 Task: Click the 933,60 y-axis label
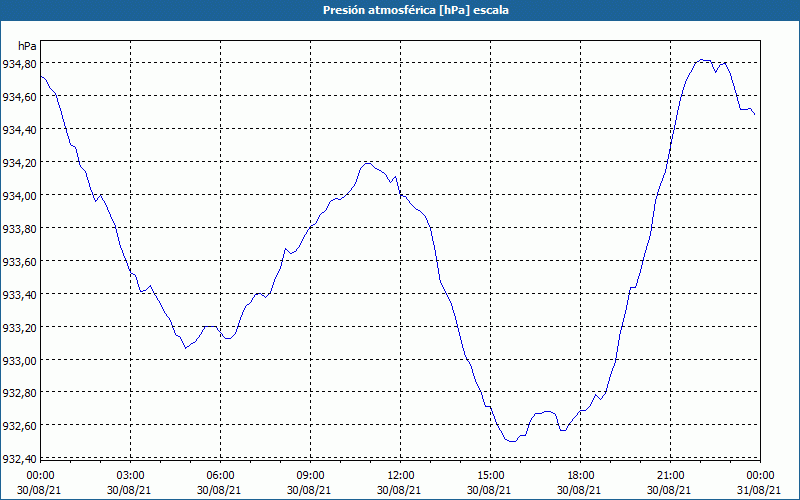[19, 261]
